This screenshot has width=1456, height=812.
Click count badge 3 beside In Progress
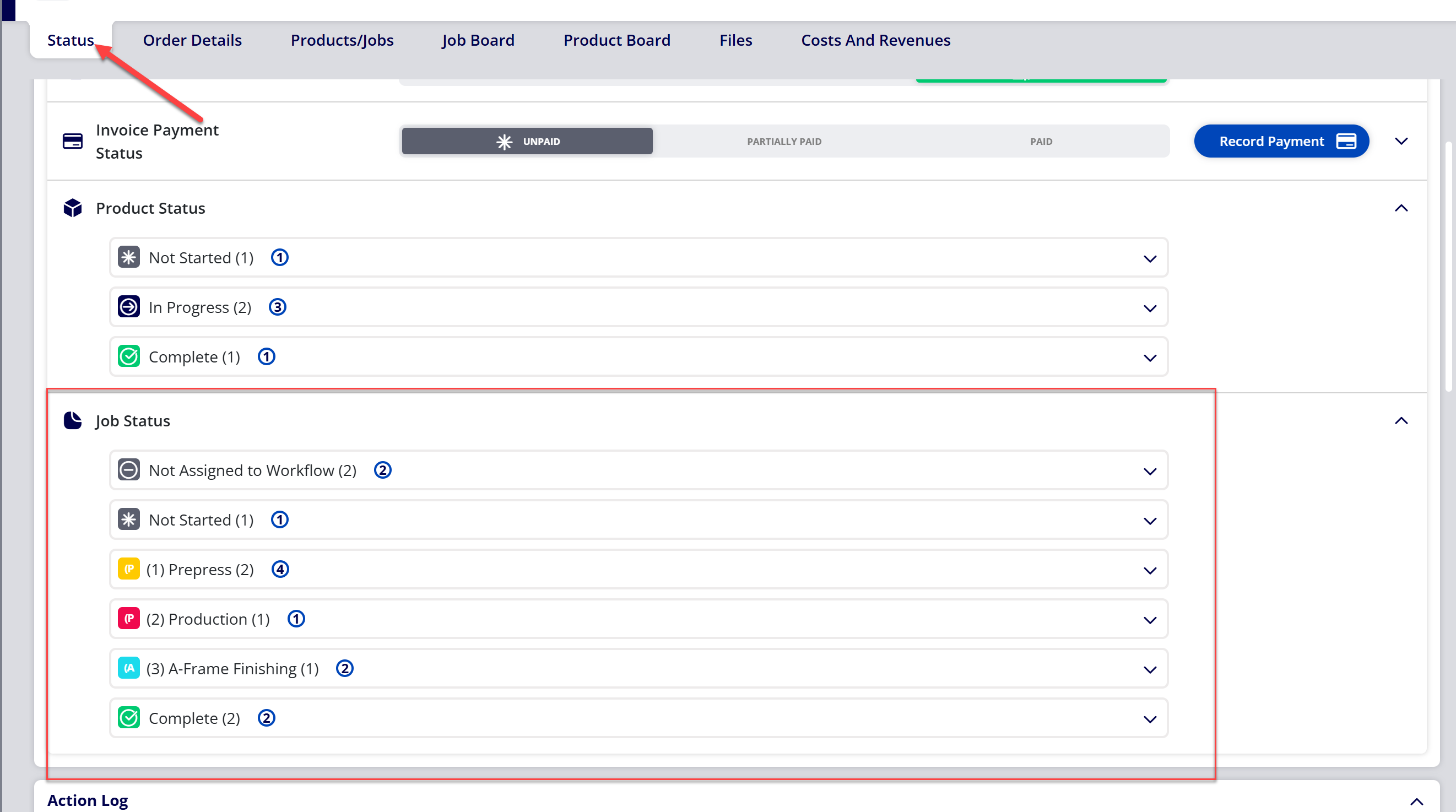(x=278, y=307)
